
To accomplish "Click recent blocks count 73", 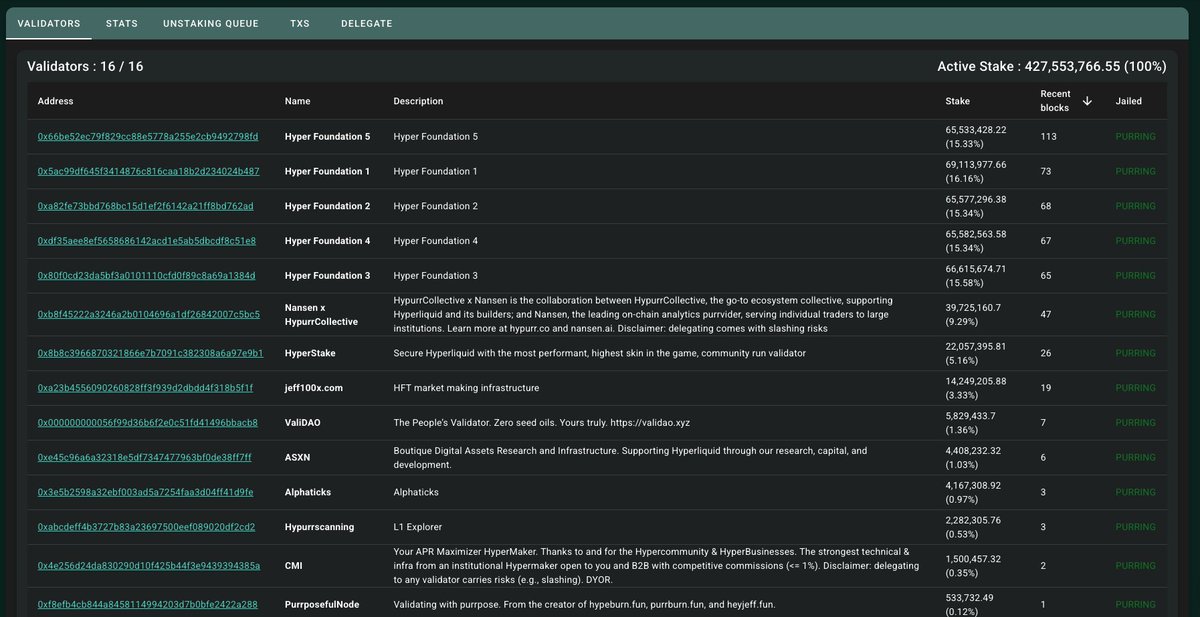I will 1047,171.
